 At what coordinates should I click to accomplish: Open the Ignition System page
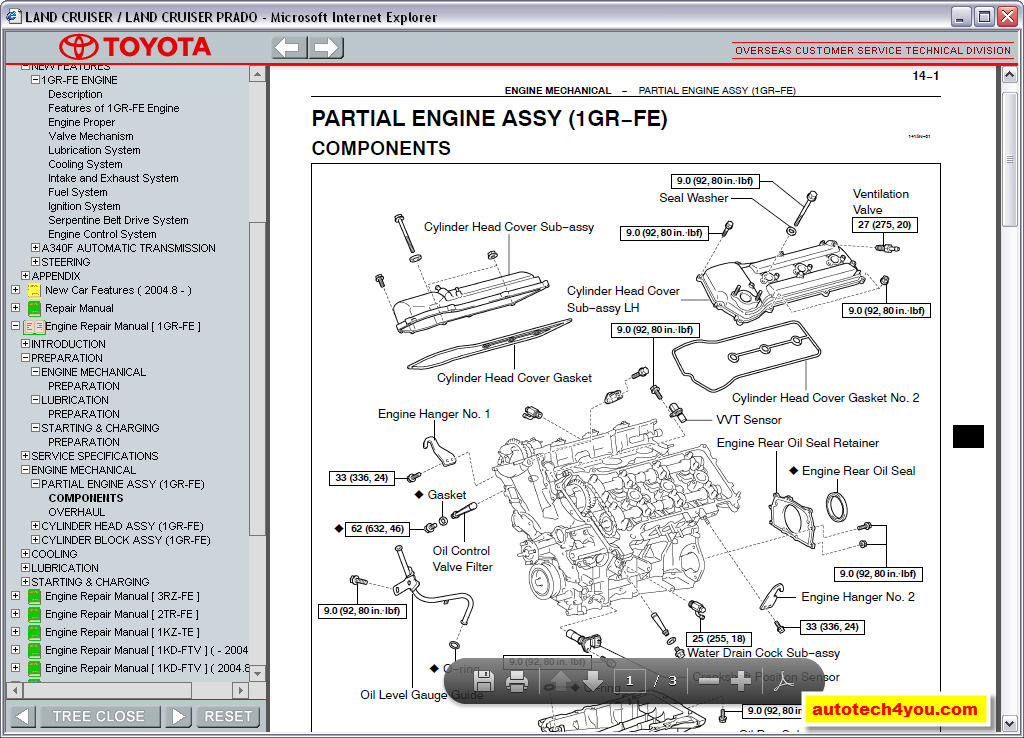(x=84, y=206)
